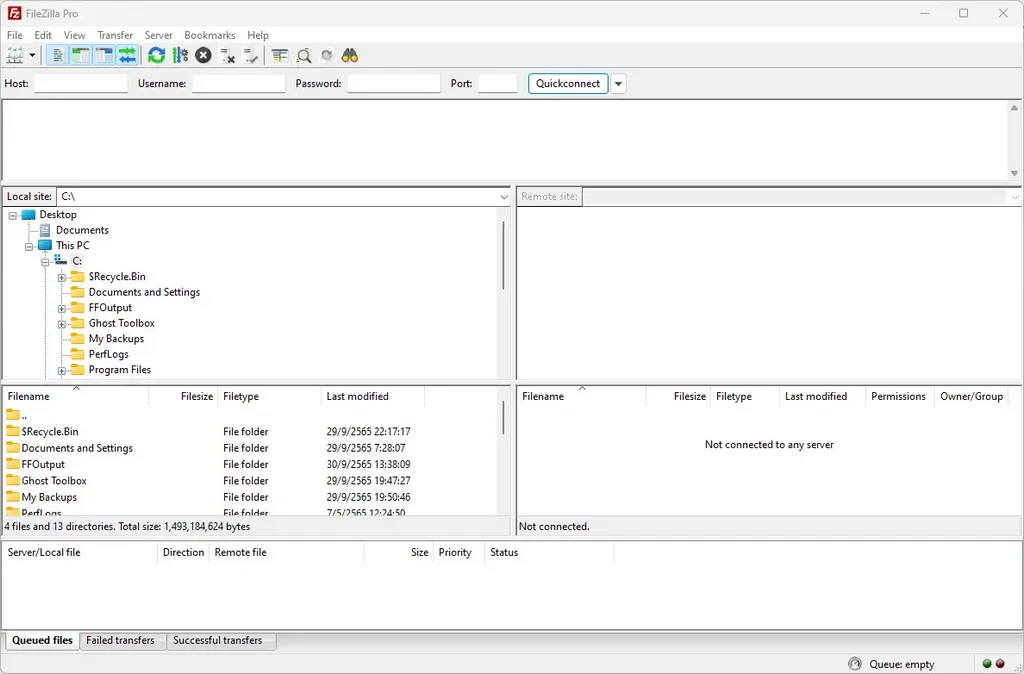
Task: Click the Owner/Group column header
Action: (x=972, y=396)
